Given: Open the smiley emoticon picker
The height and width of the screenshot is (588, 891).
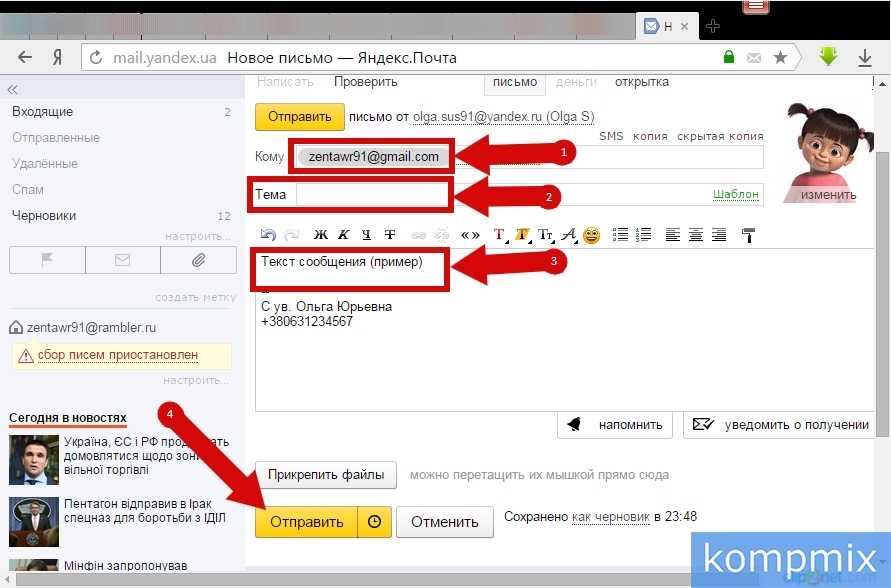Looking at the screenshot, I should 592,235.
